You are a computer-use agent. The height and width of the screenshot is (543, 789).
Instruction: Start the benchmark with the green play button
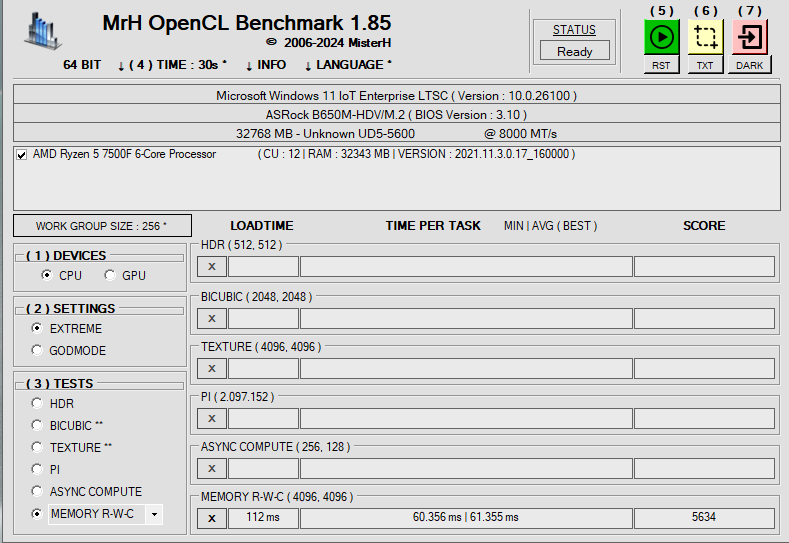pyautogui.click(x=661, y=37)
